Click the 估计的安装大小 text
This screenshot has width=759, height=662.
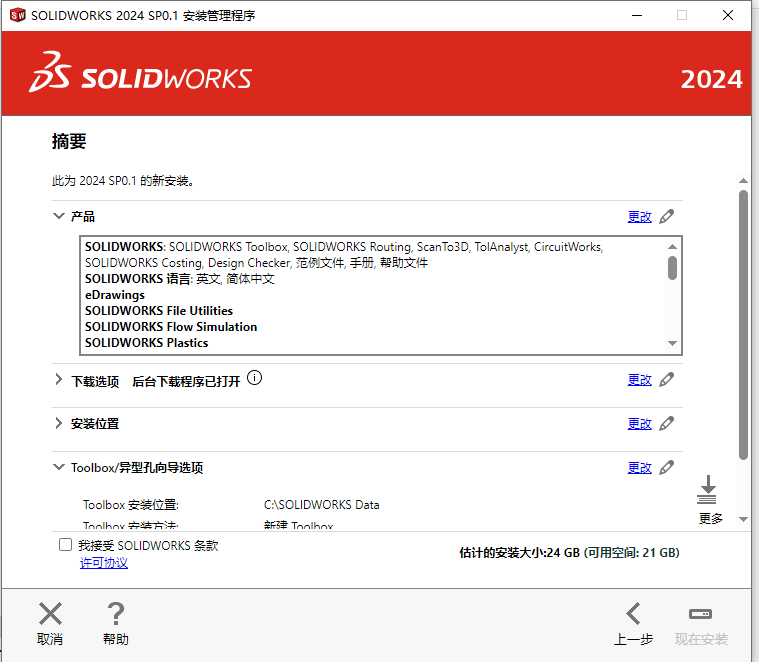point(569,553)
